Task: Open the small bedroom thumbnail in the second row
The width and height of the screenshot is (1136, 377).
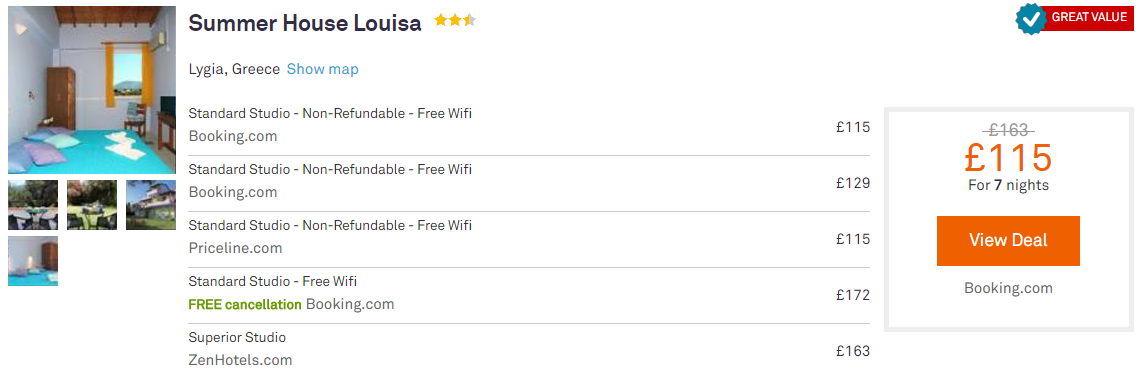Action: (x=33, y=261)
